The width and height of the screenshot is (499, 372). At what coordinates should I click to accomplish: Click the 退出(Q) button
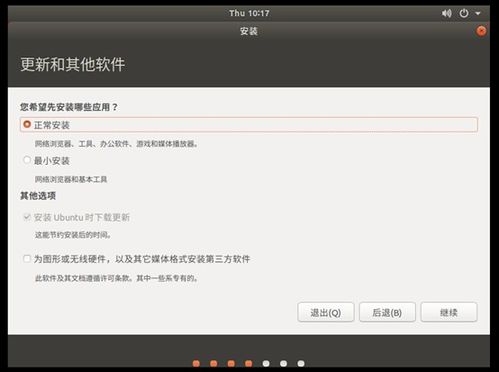click(x=326, y=312)
